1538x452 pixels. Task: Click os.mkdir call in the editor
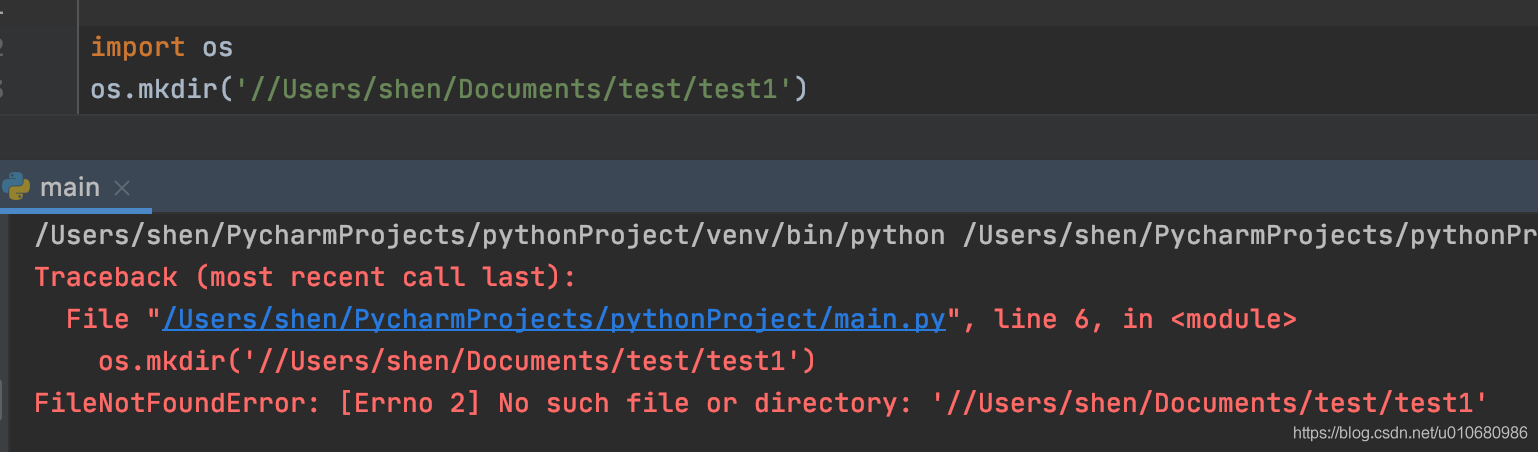154,90
